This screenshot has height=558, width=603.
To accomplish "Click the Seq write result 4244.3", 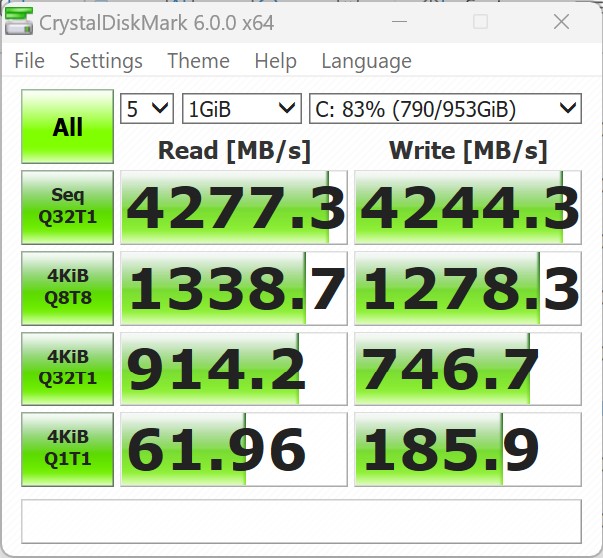I will coord(468,207).
